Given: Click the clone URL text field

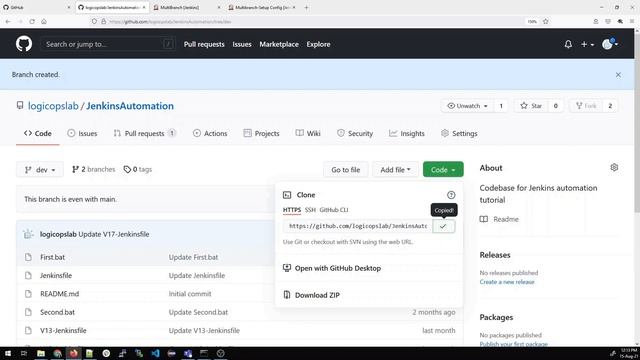Looking at the screenshot, I should 358,226.
